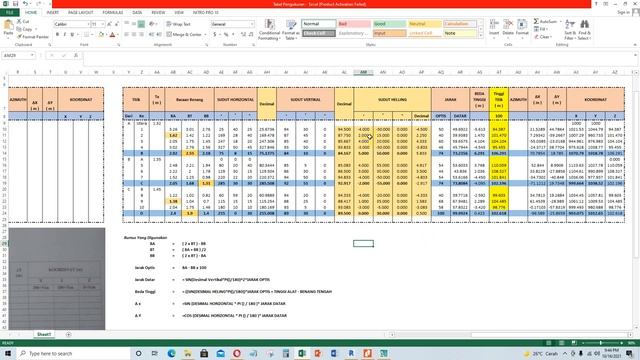
Task: Toggle top vertical alignment button
Action: (x=127, y=24)
